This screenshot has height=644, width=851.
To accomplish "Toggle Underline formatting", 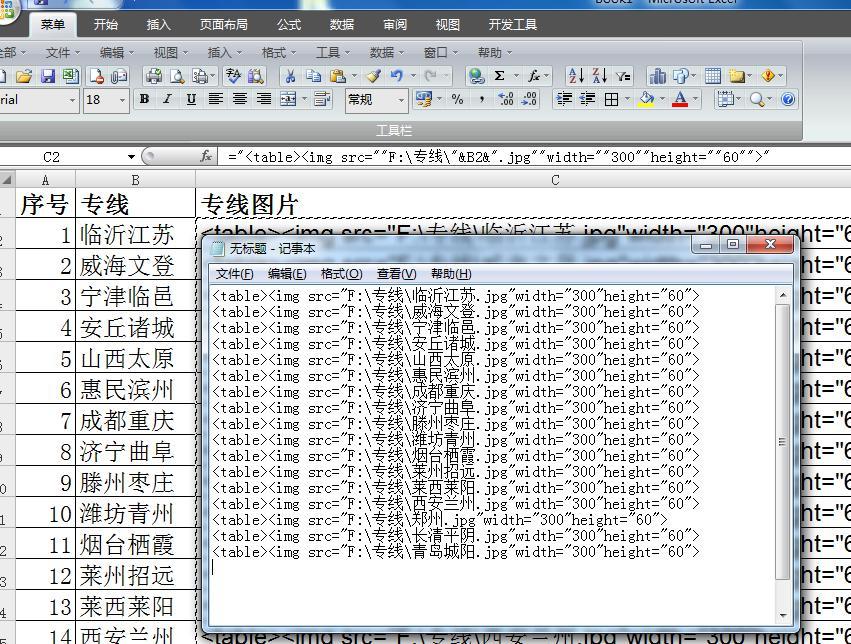I will click(191, 99).
